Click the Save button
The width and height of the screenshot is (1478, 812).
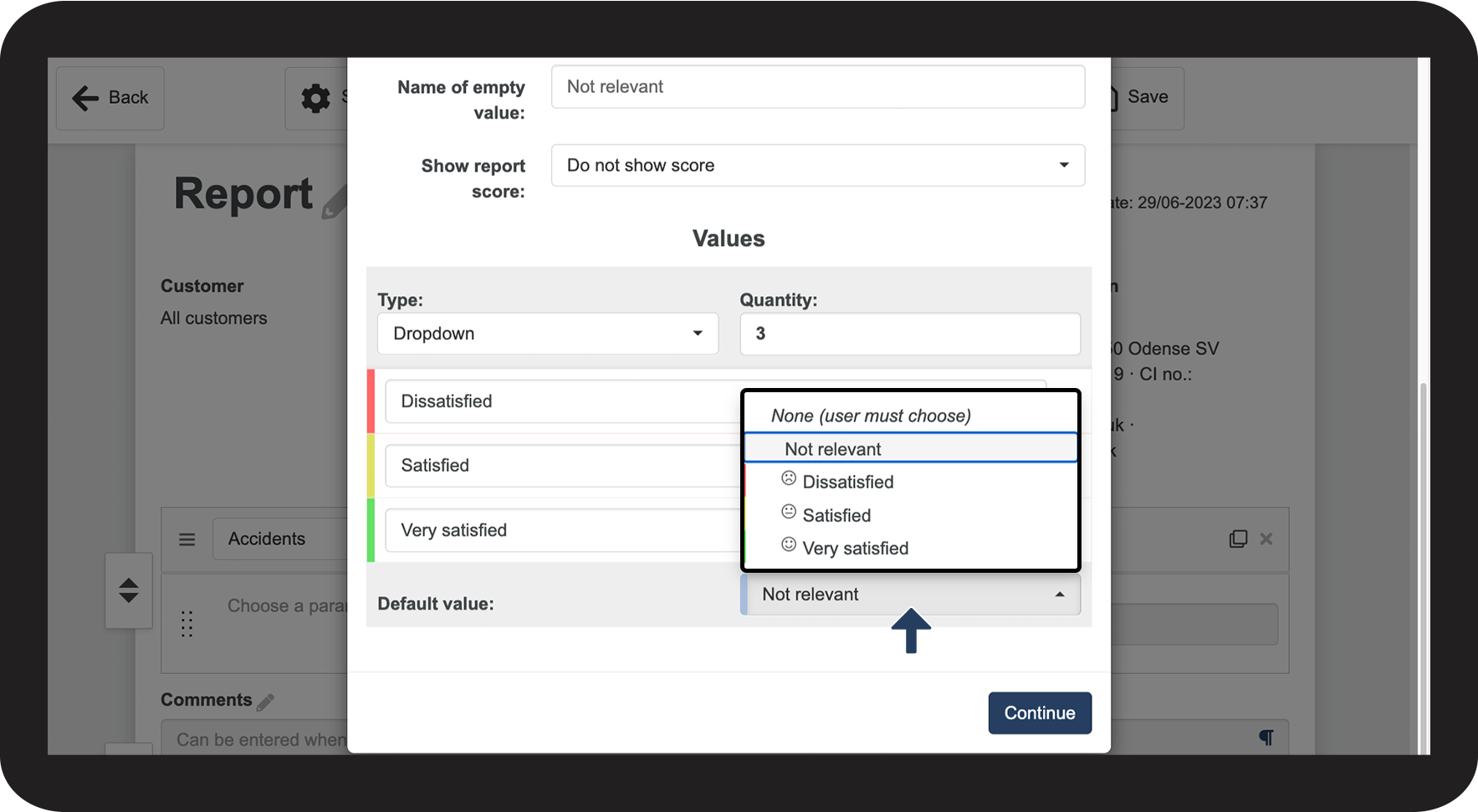(x=1146, y=97)
